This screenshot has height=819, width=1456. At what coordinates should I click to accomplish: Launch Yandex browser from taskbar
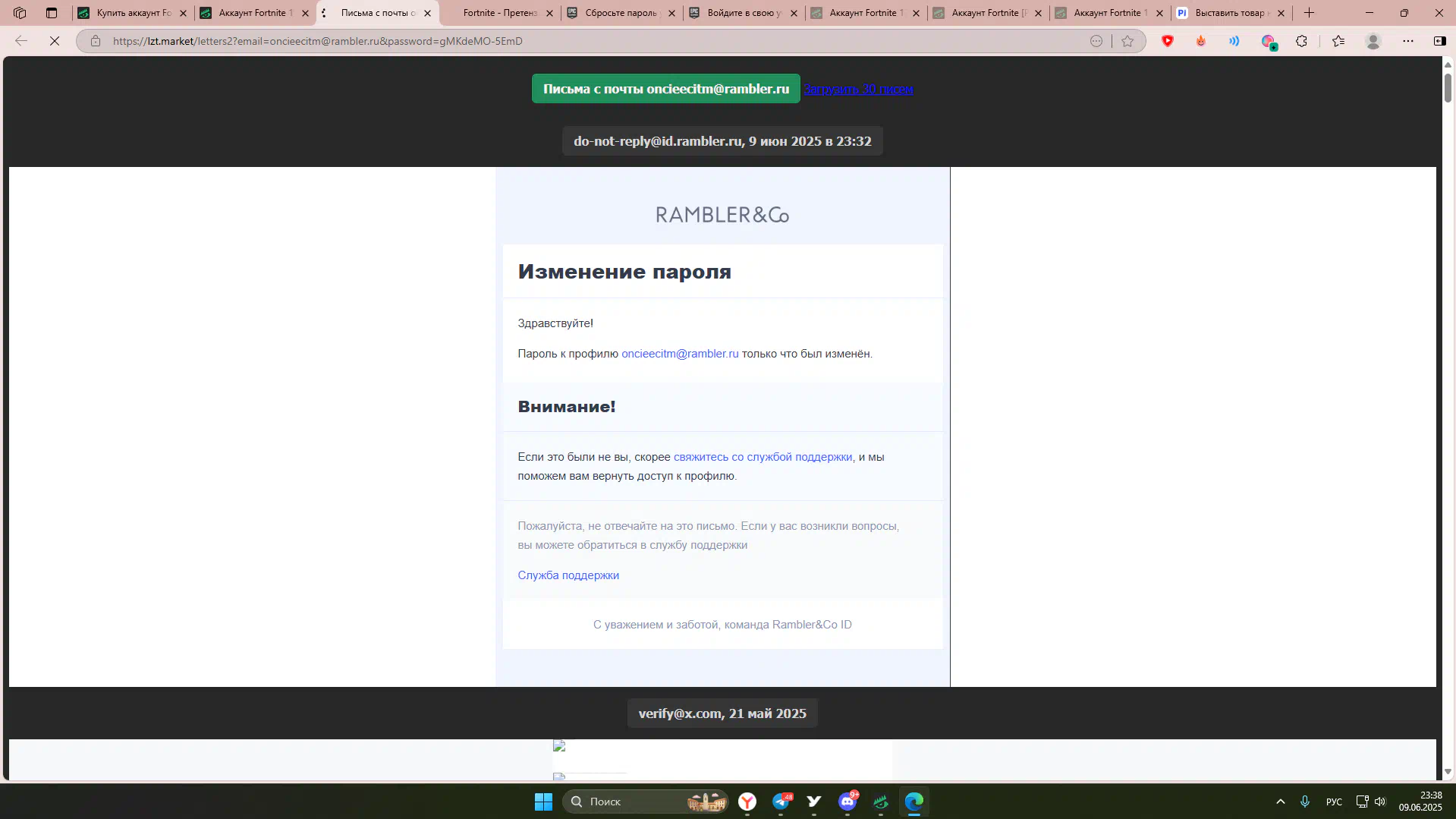point(747,802)
